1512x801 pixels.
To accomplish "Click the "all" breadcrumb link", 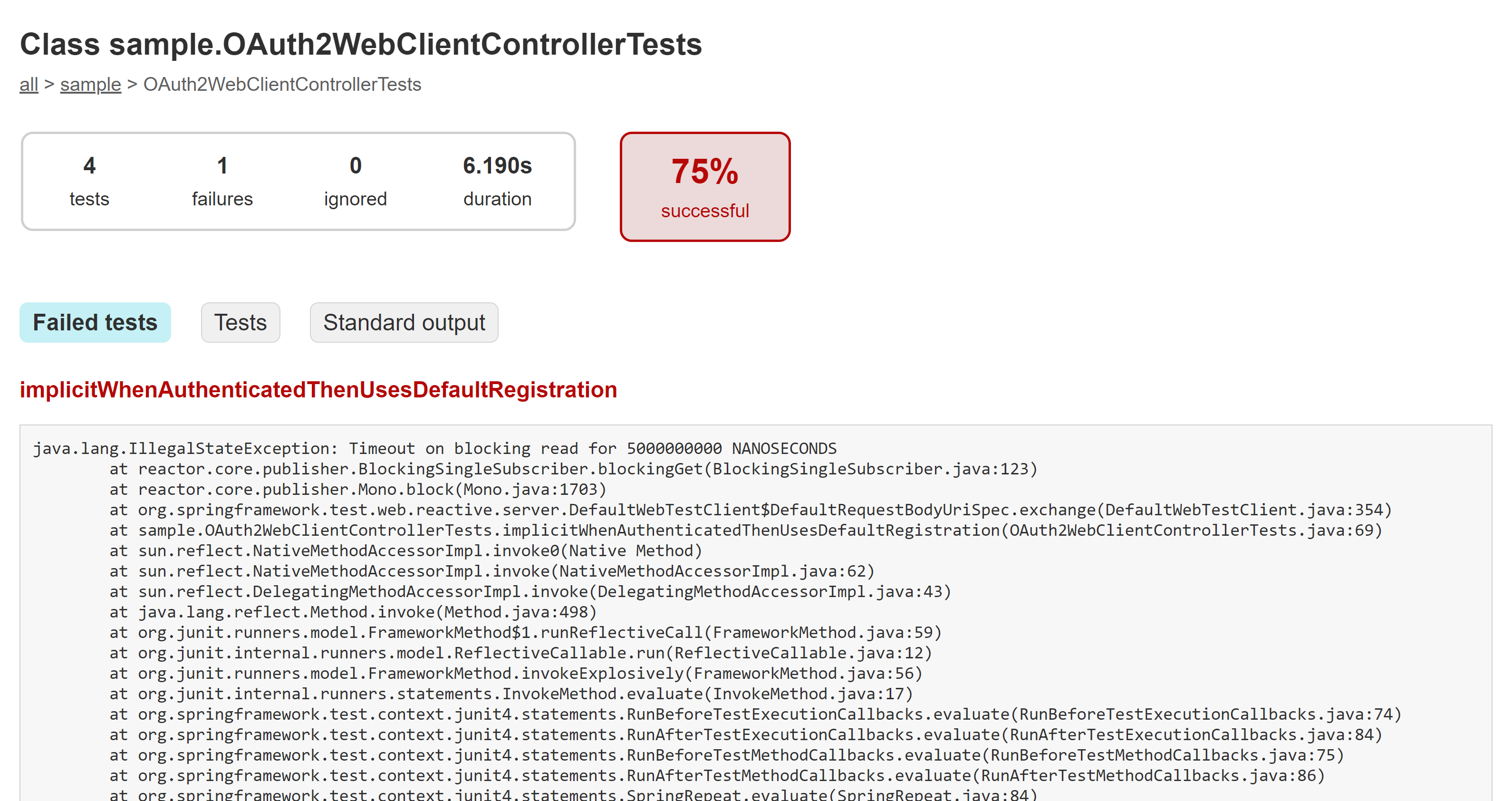I will click(29, 85).
